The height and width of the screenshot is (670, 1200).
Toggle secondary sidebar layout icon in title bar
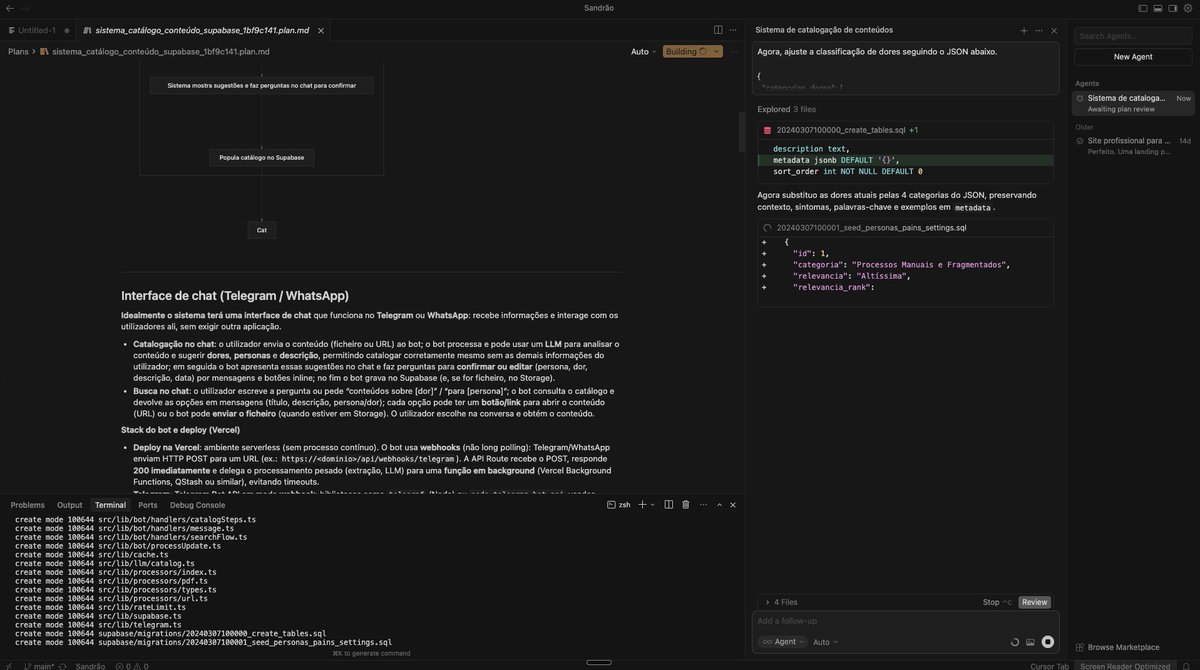coord(1173,8)
